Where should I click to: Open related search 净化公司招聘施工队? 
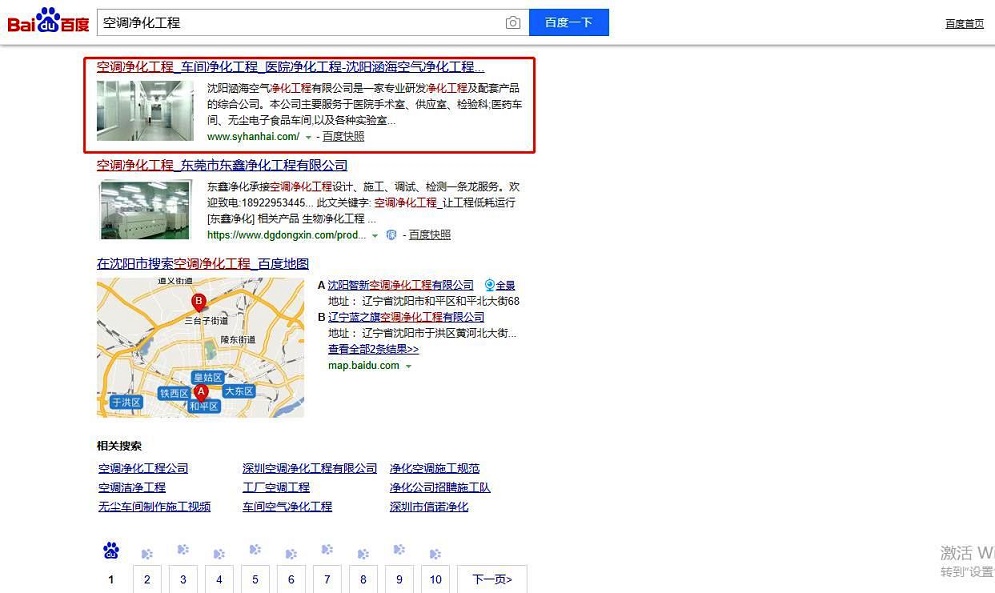[x=440, y=488]
